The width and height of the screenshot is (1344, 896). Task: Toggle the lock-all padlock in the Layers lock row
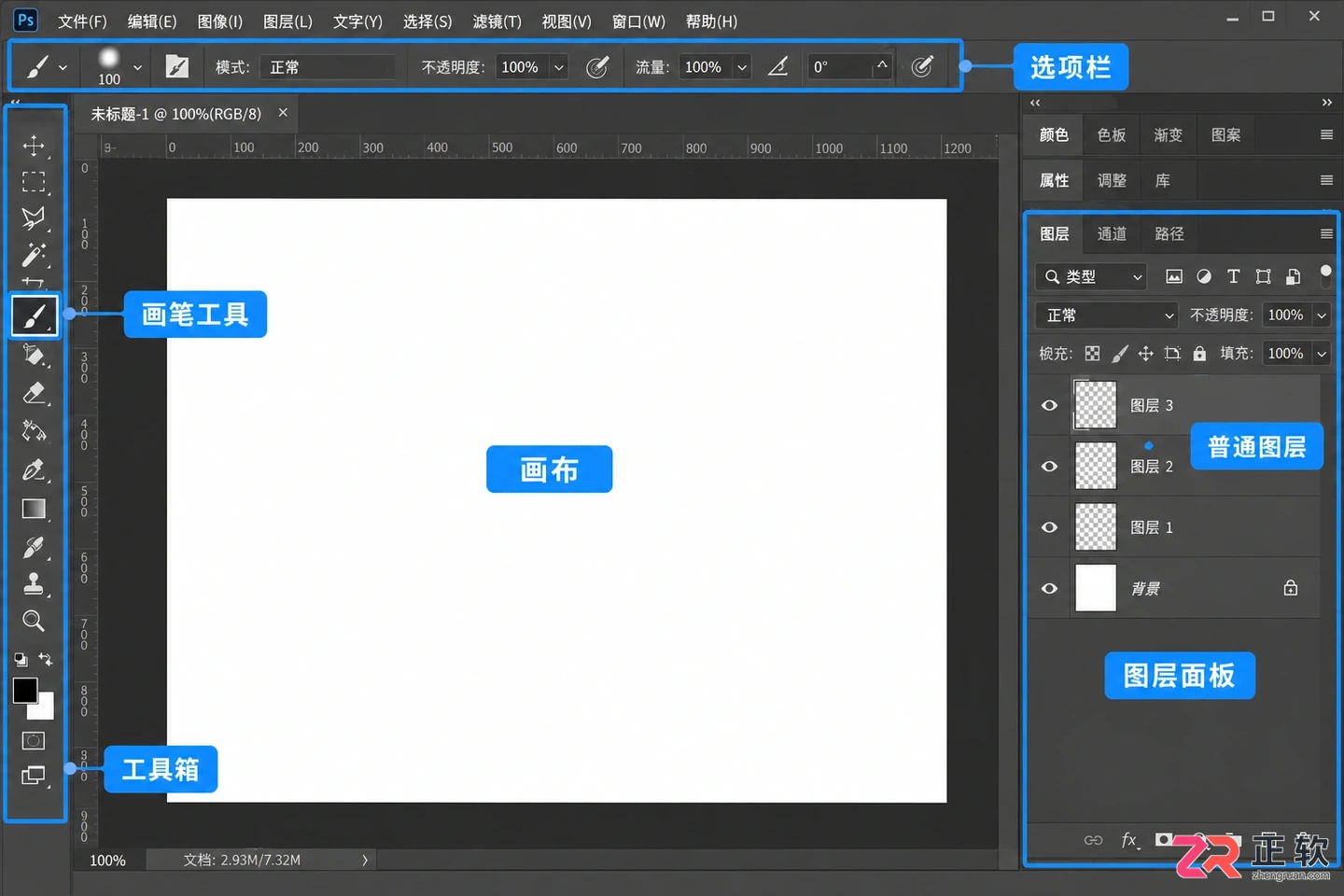tap(1199, 354)
